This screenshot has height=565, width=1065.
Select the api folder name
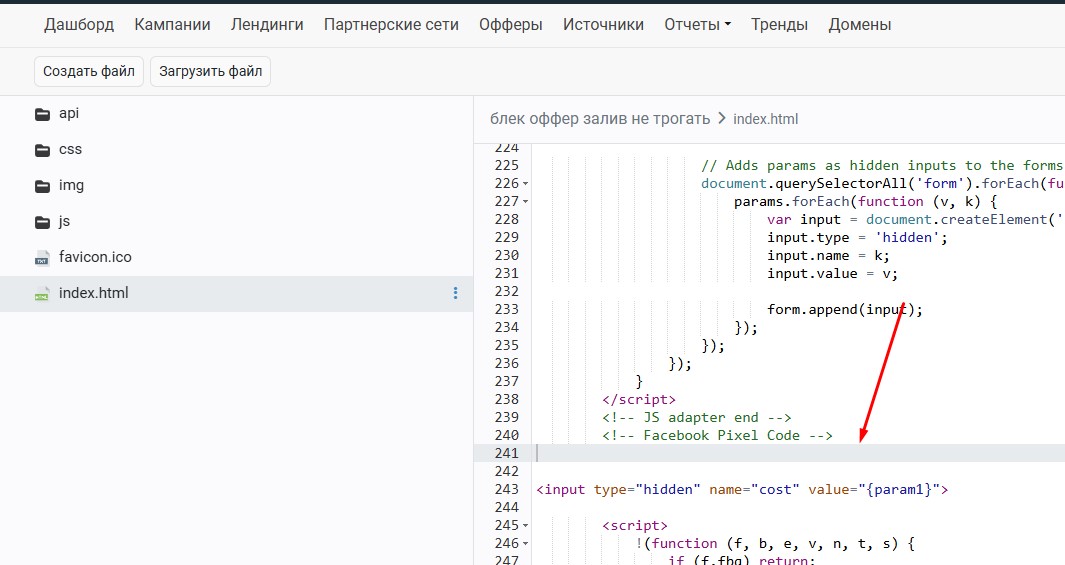69,113
